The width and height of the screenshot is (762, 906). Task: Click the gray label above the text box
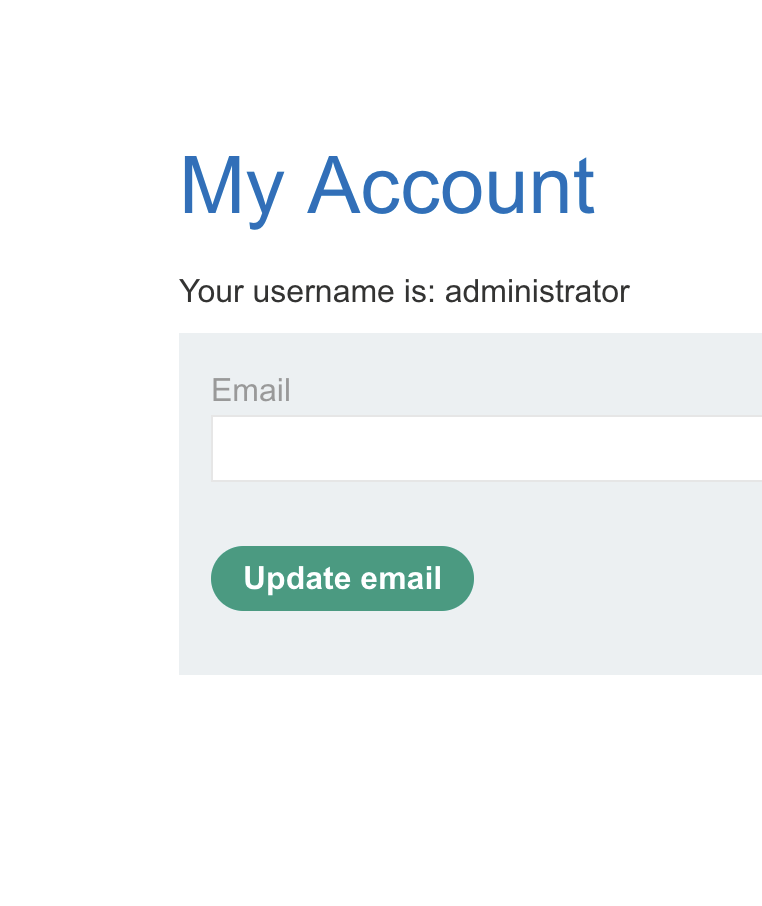251,390
